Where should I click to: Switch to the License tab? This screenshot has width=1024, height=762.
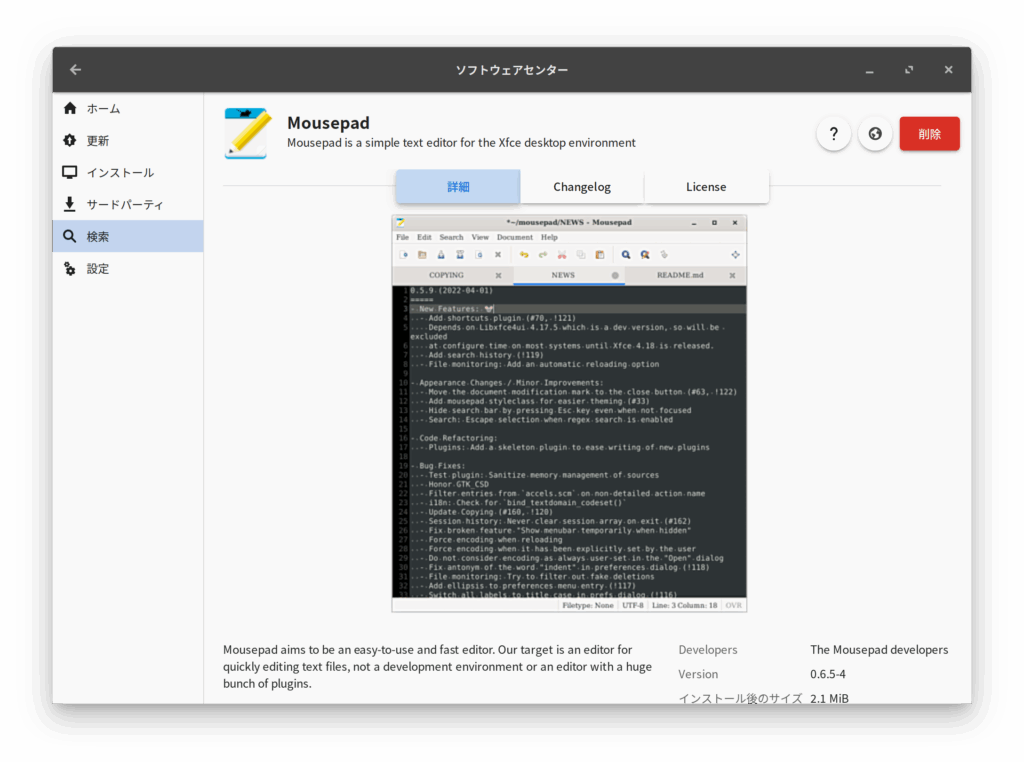point(706,187)
